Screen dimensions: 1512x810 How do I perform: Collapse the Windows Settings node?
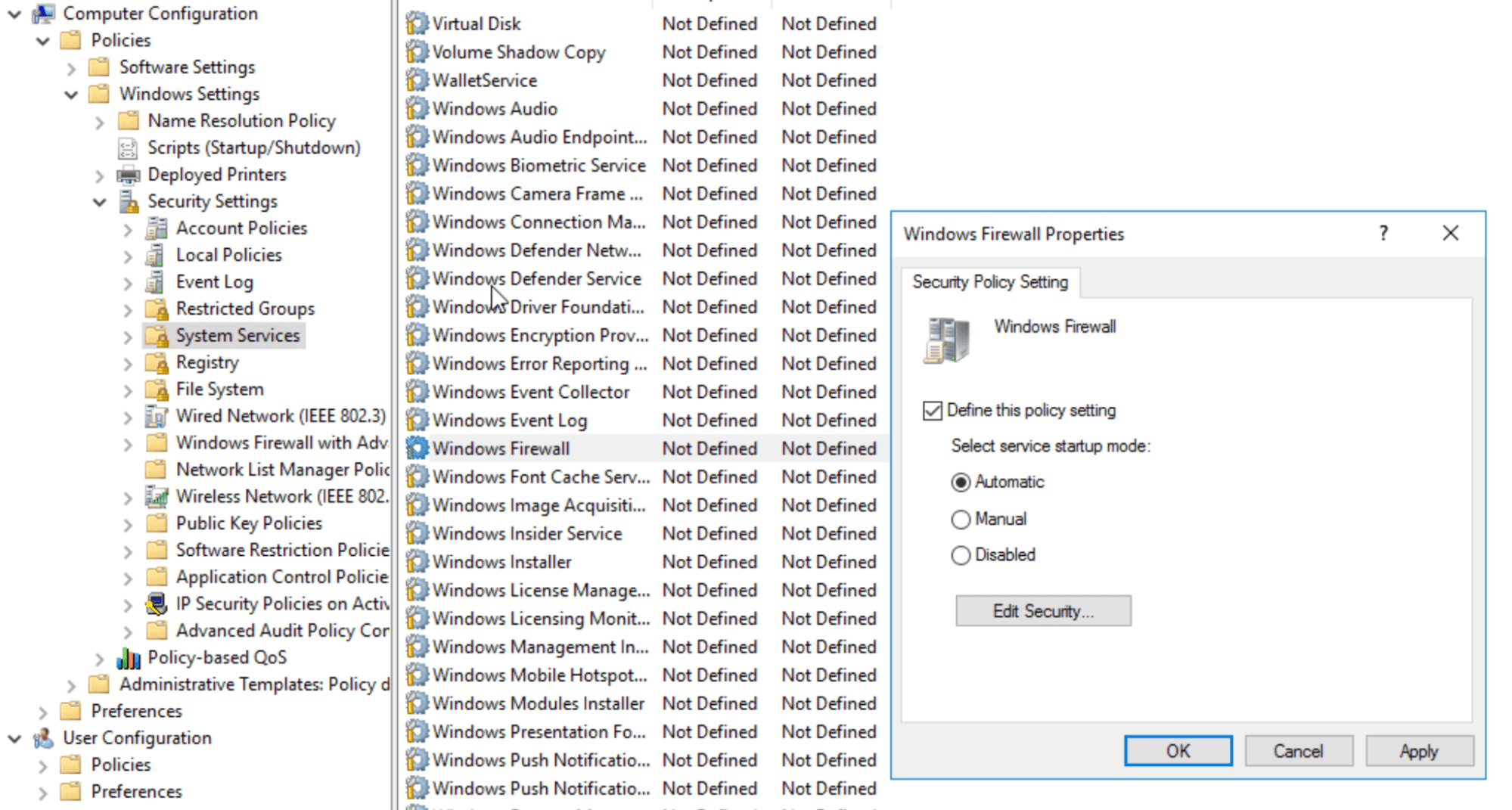tap(71, 94)
